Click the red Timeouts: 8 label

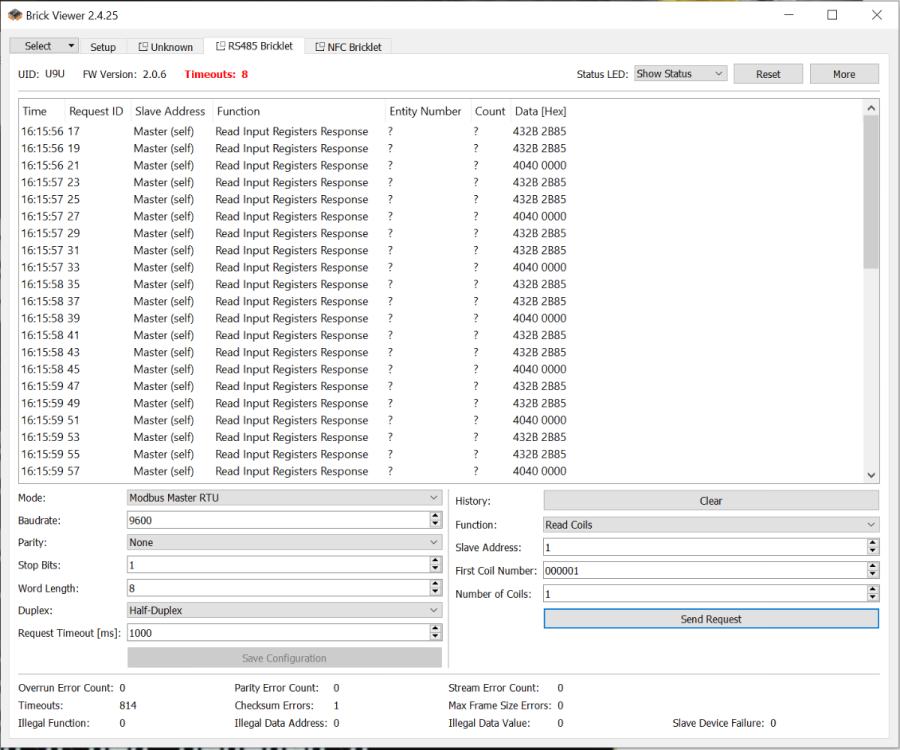click(x=216, y=74)
